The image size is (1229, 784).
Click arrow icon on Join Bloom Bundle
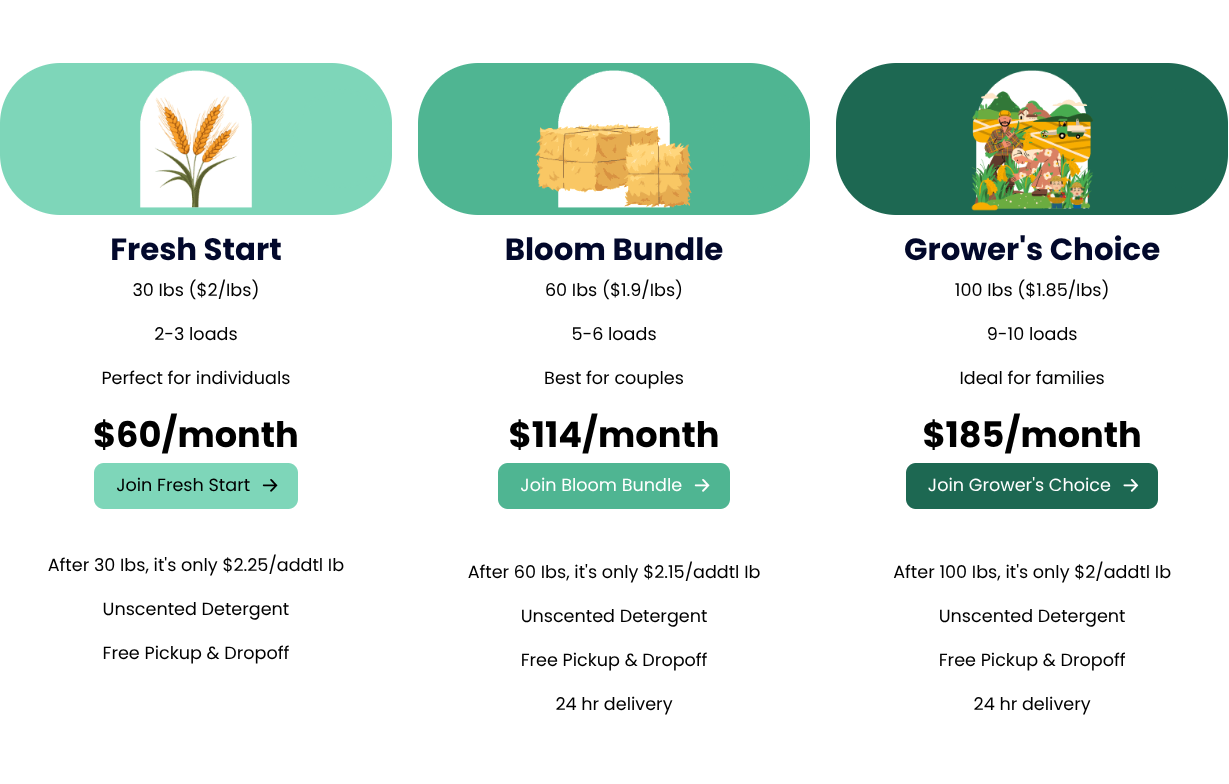coord(702,485)
